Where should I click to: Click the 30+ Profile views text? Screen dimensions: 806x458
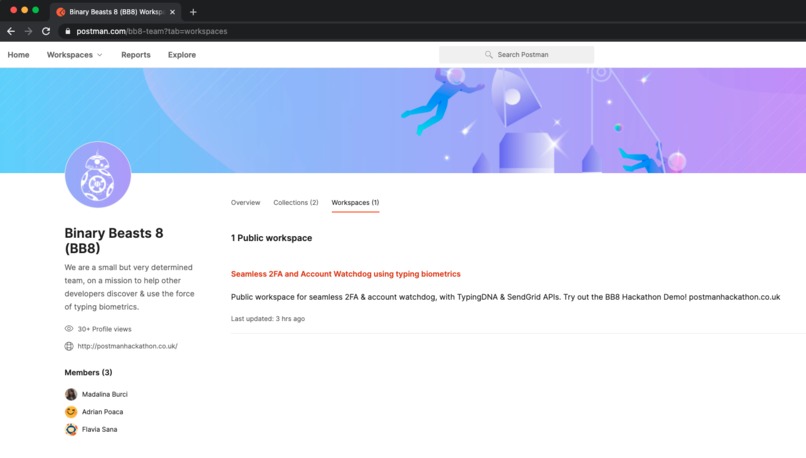(104, 329)
